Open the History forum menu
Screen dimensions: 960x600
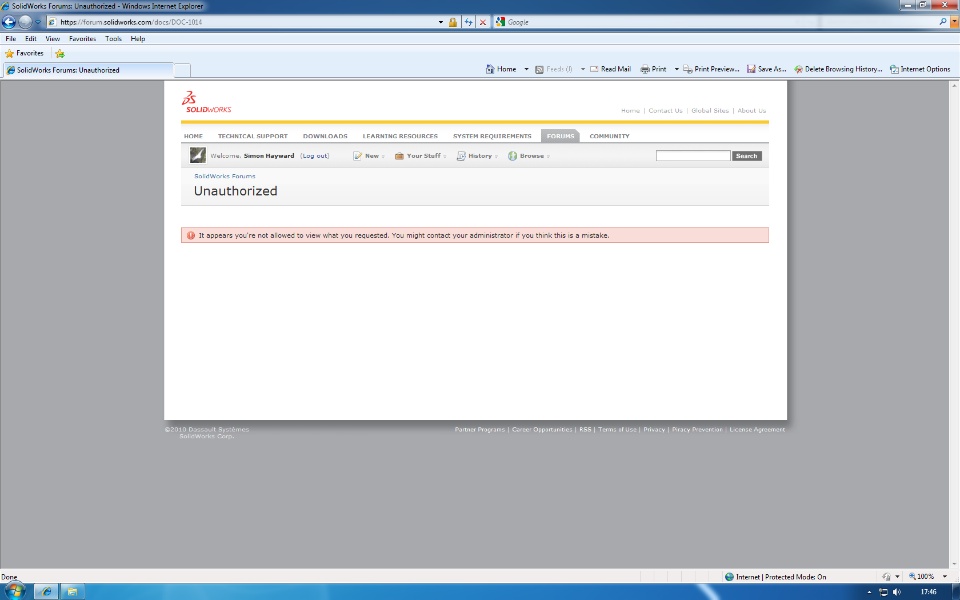point(477,156)
